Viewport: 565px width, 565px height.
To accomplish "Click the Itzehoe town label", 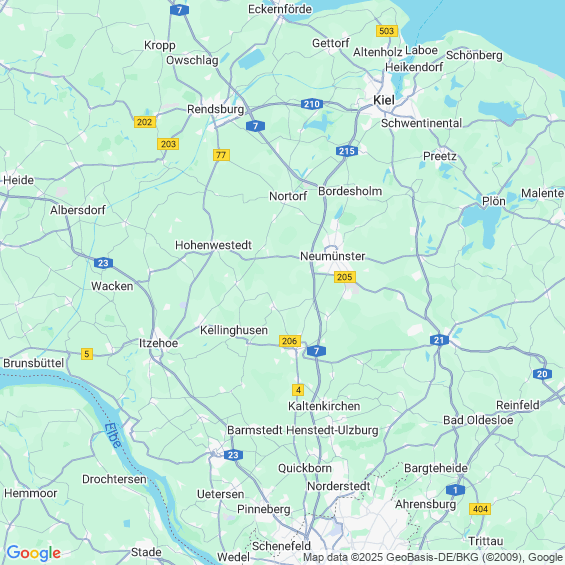I will [x=159, y=343].
